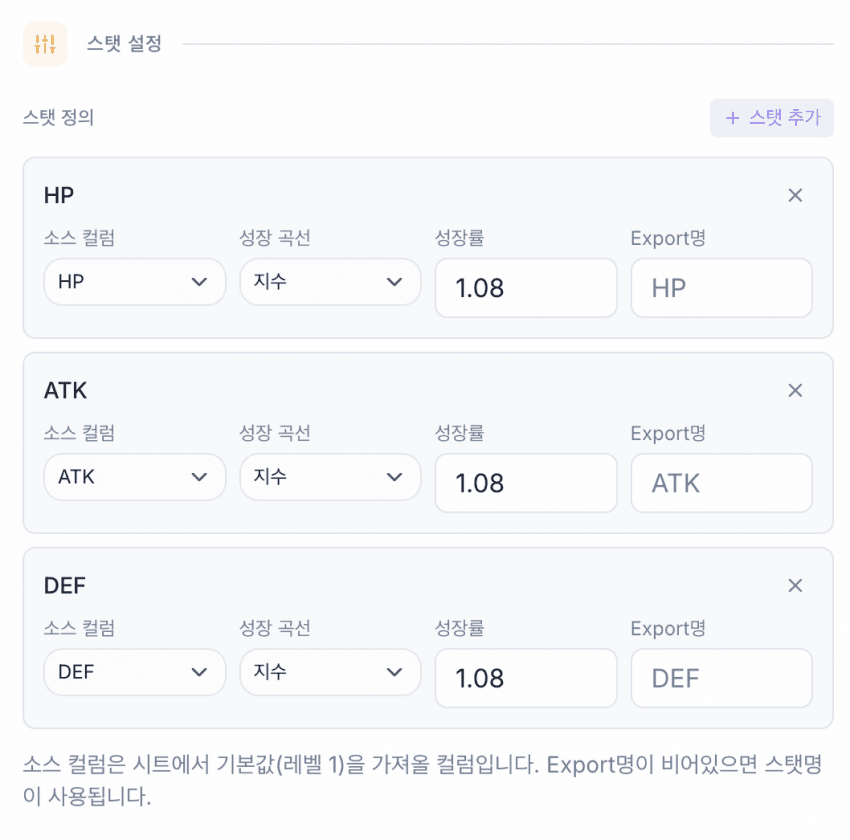Focus the DEF growth rate field

(x=525, y=678)
